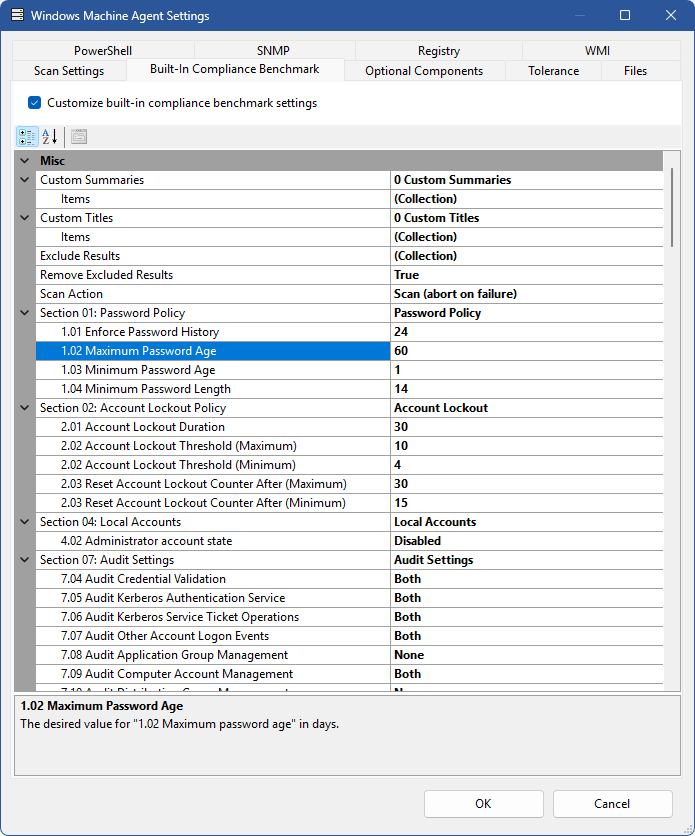
Task: Click the title bar app icon
Action: coord(18,15)
